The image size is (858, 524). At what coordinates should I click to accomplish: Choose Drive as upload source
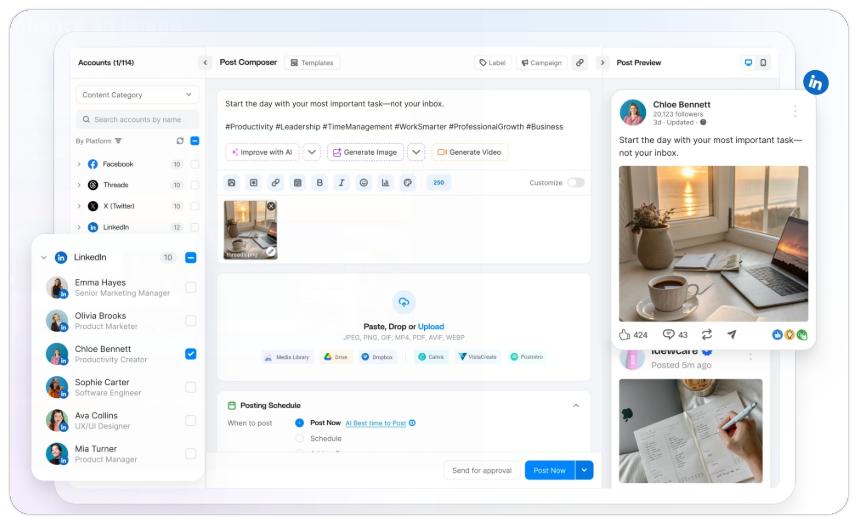336,357
